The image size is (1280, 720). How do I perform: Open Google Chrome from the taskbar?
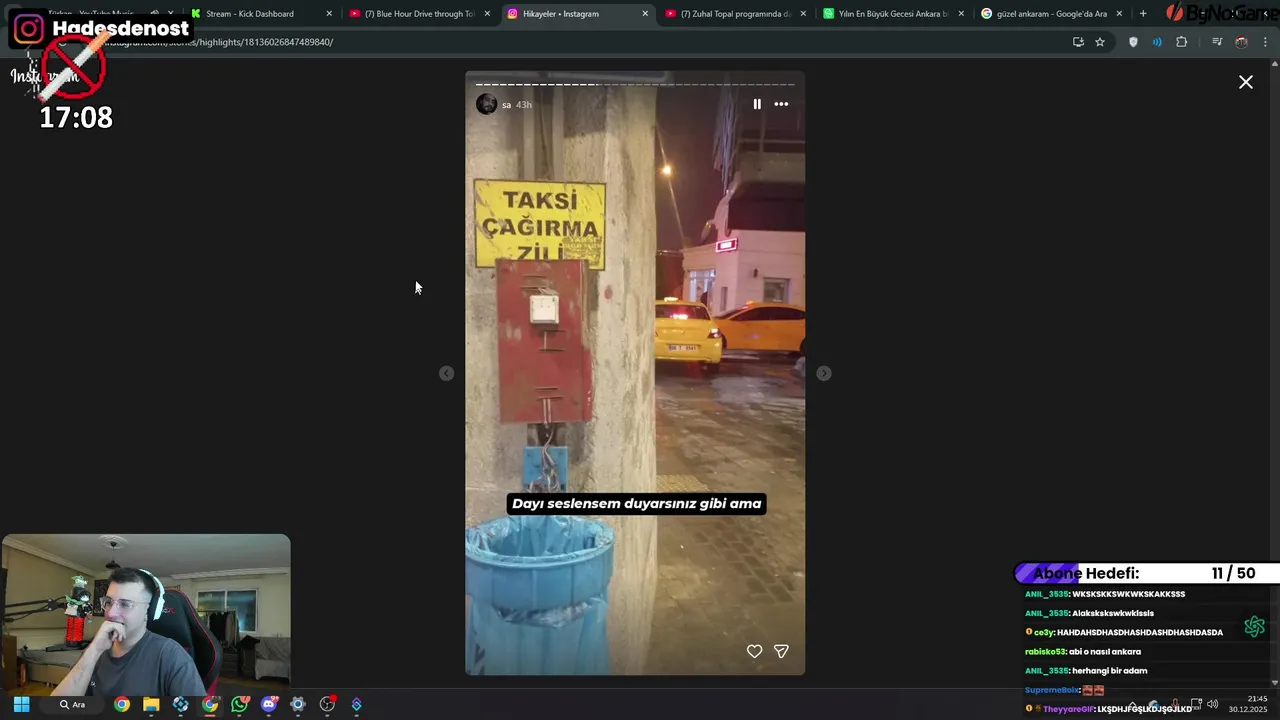click(x=121, y=704)
